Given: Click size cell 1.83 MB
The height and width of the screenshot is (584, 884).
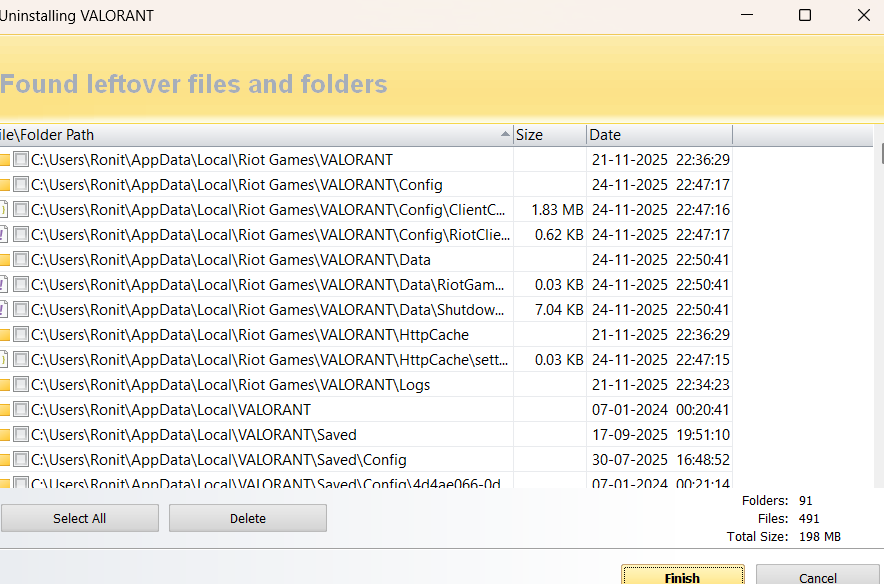Looking at the screenshot, I should 557,210.
